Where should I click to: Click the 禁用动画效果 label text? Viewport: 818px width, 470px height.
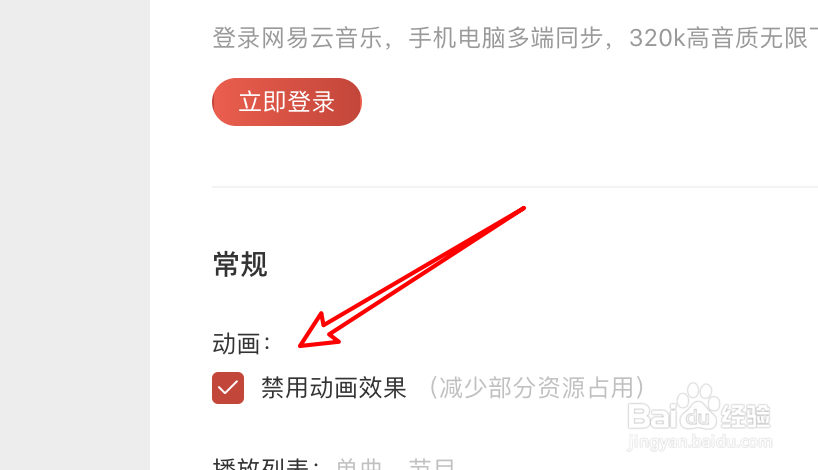coord(334,388)
